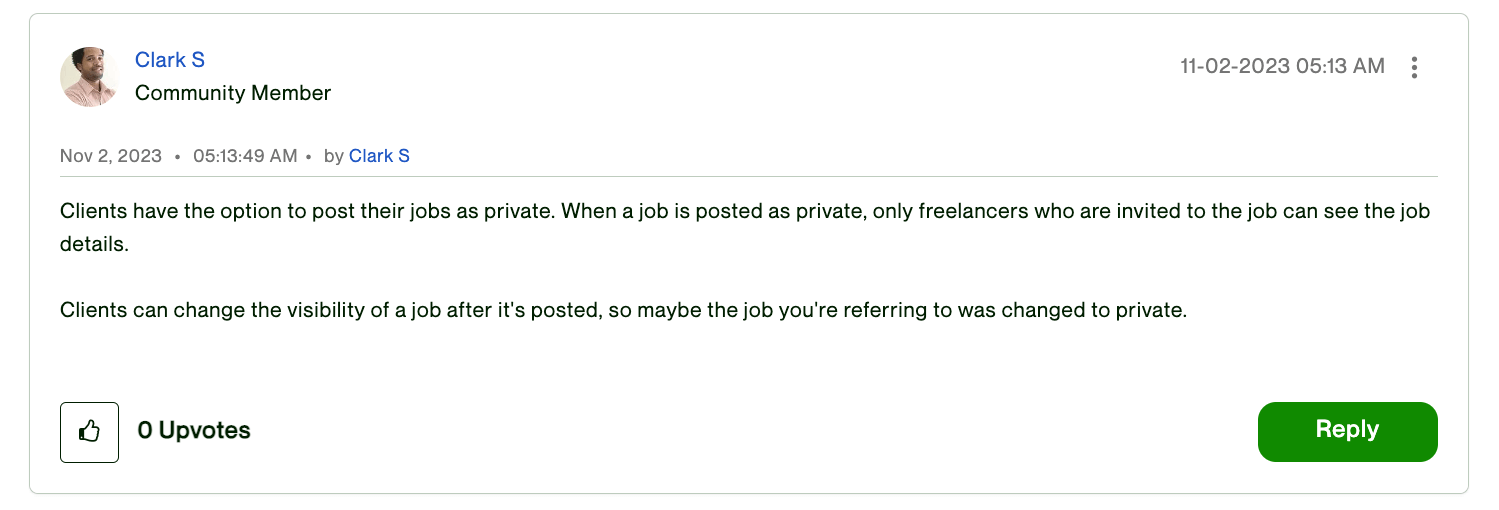The image size is (1499, 510).
Task: Click the empty area left of Reply
Action: pyautogui.click(x=750, y=432)
